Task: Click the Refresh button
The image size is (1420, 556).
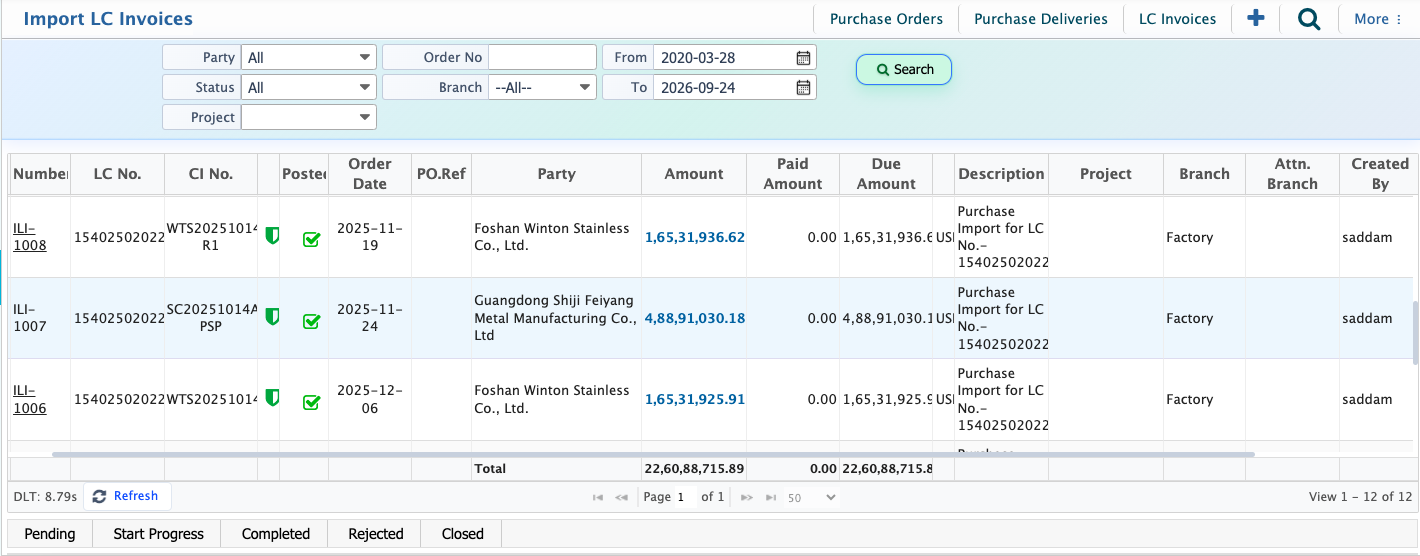Action: [x=127, y=496]
